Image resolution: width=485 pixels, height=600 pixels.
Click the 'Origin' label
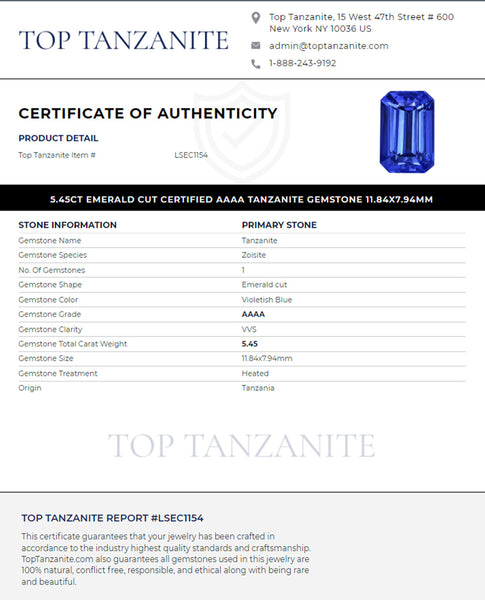coord(30,388)
